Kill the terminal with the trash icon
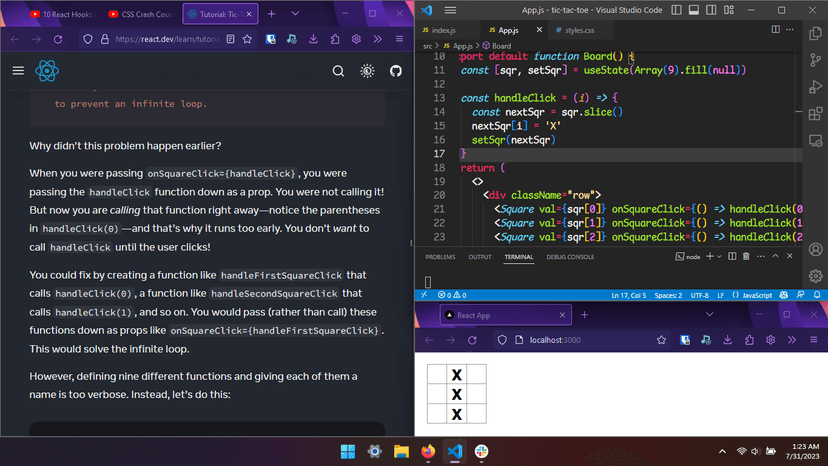The height and width of the screenshot is (466, 828). tap(746, 257)
